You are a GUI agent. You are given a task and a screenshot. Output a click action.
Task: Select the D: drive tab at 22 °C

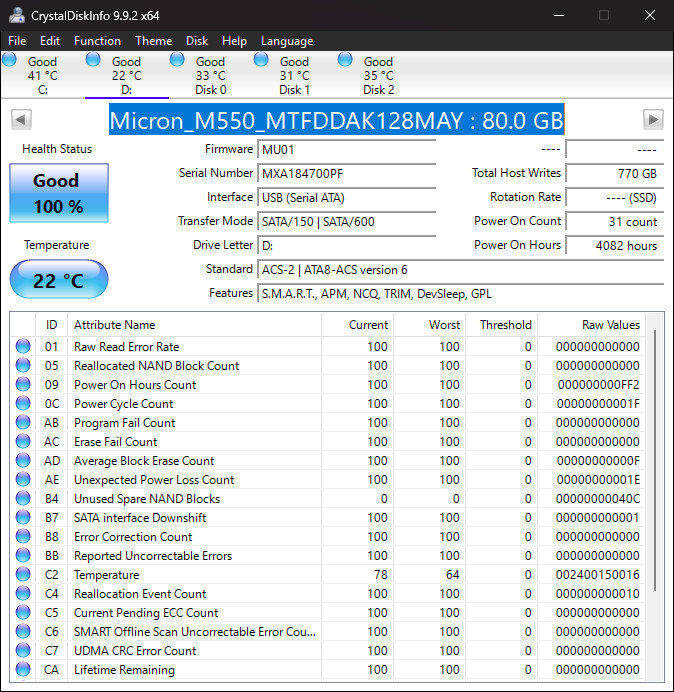coord(127,75)
